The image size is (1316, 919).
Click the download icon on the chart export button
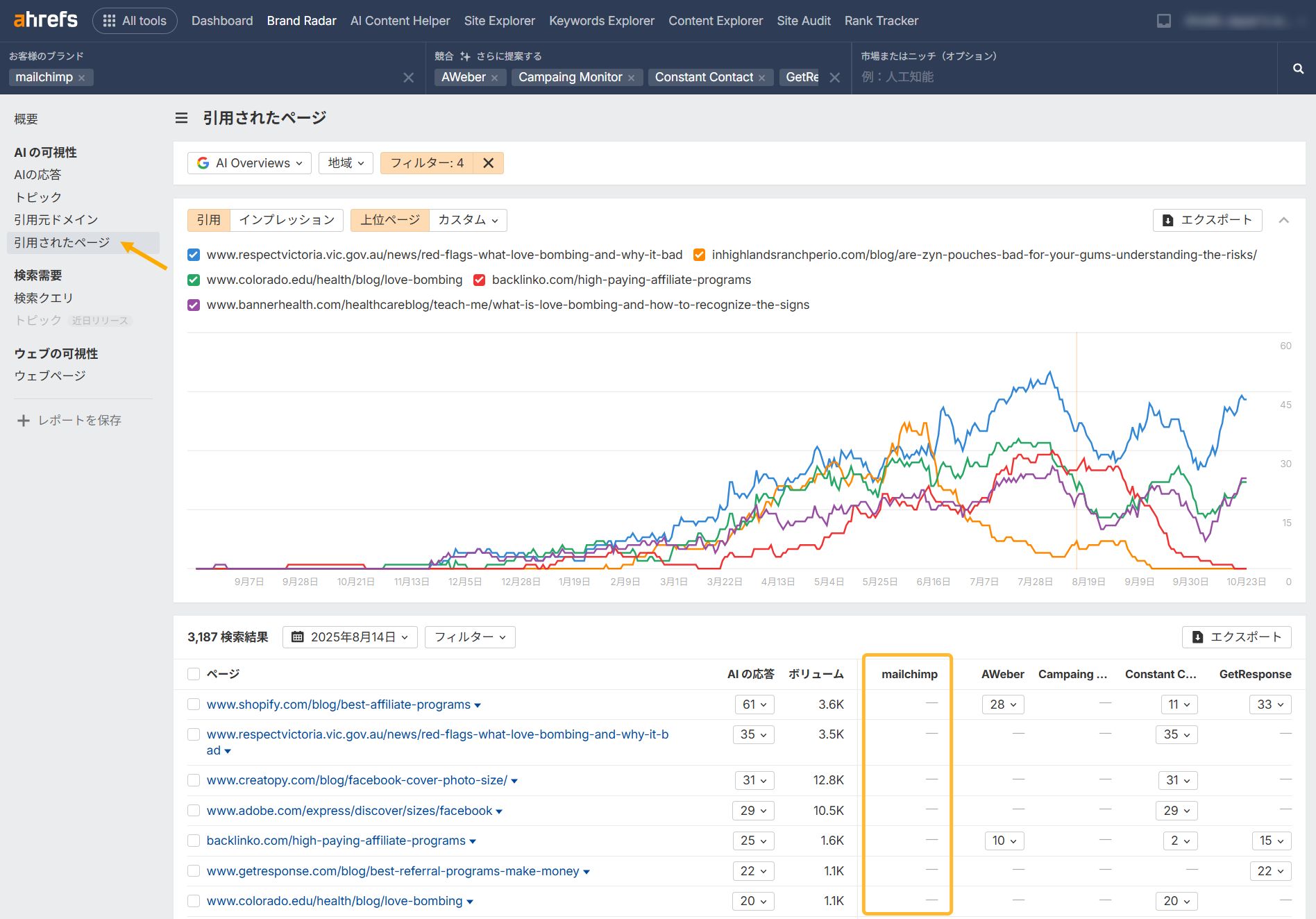[1168, 220]
